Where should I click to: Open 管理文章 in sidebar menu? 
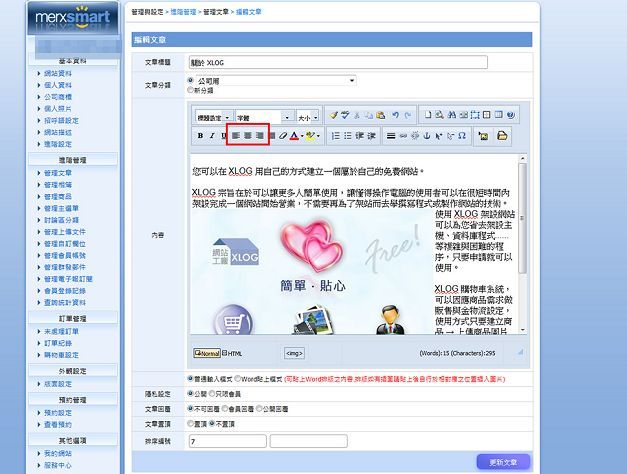tap(58, 173)
